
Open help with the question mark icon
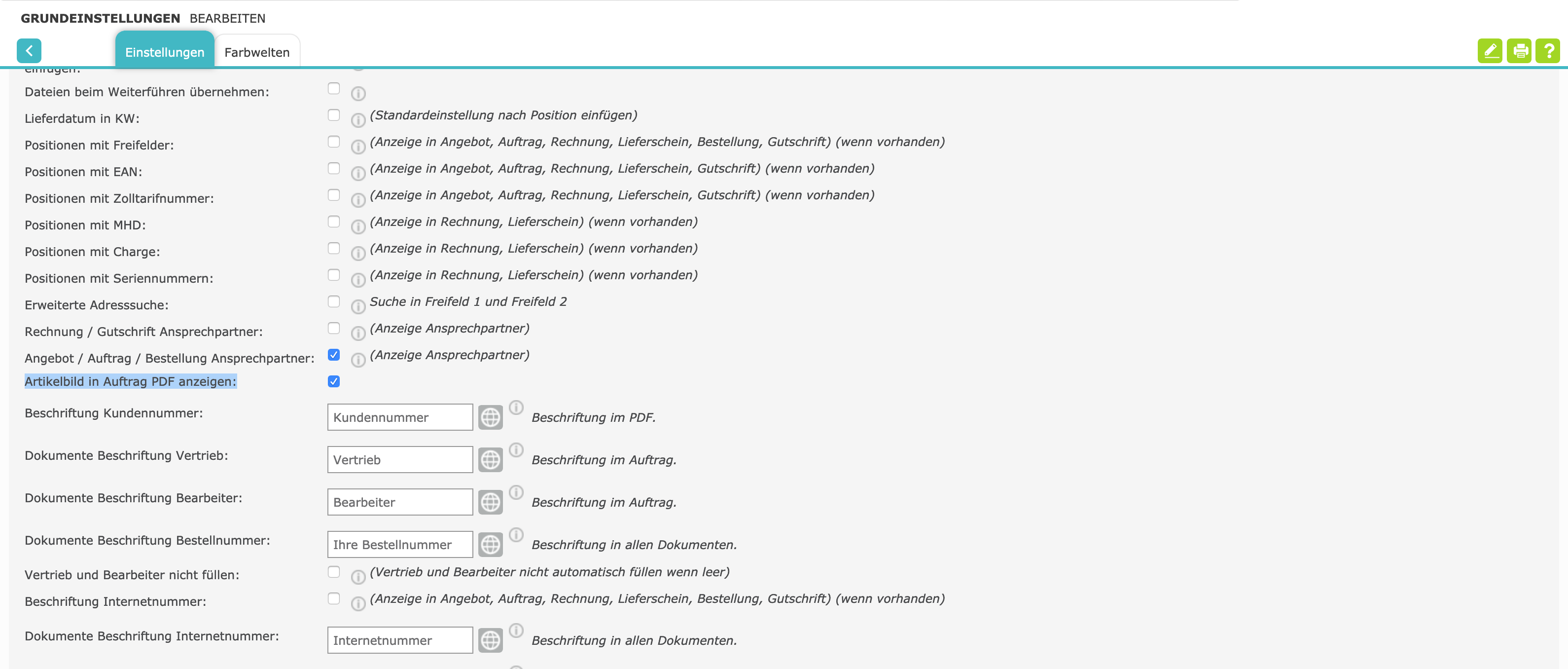coord(1547,51)
